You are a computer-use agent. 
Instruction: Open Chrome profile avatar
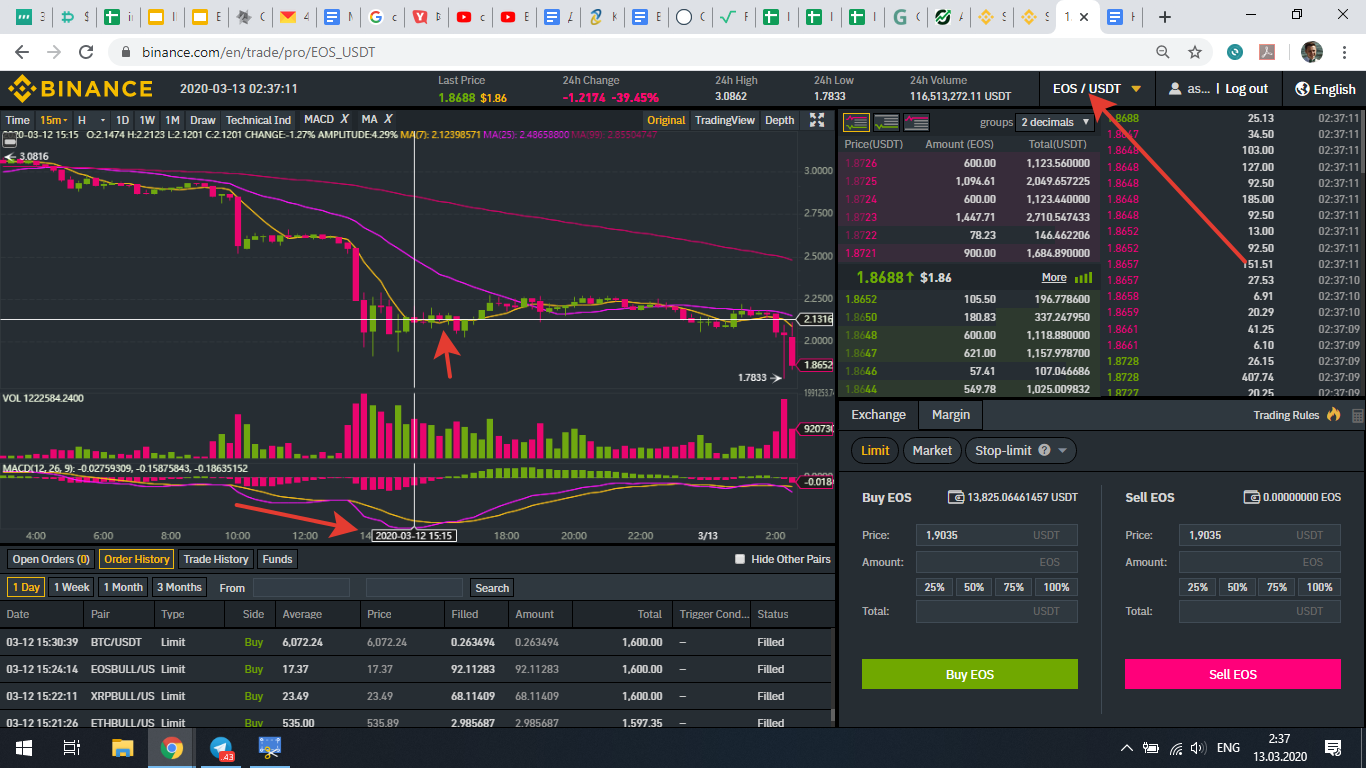coord(1312,52)
